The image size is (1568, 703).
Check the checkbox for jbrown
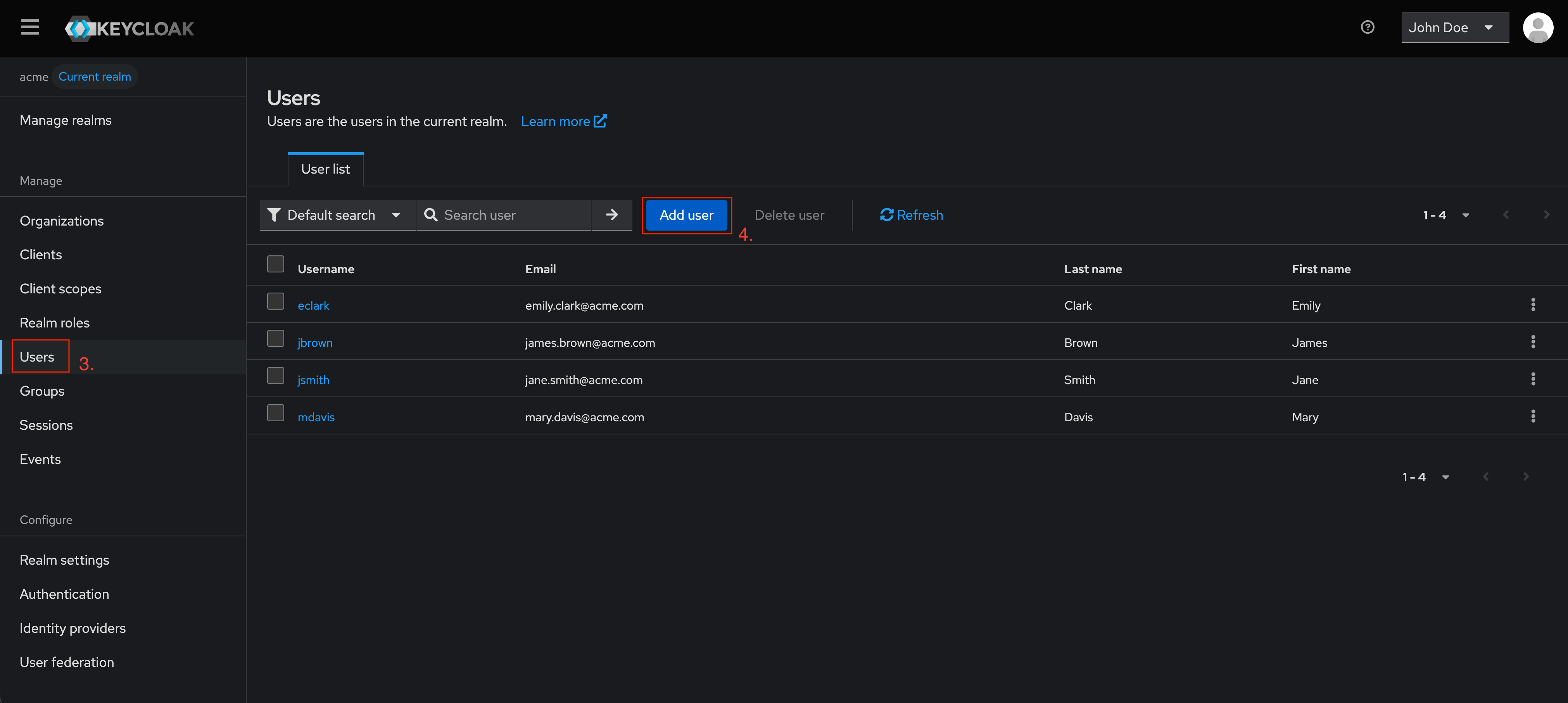pyautogui.click(x=275, y=338)
